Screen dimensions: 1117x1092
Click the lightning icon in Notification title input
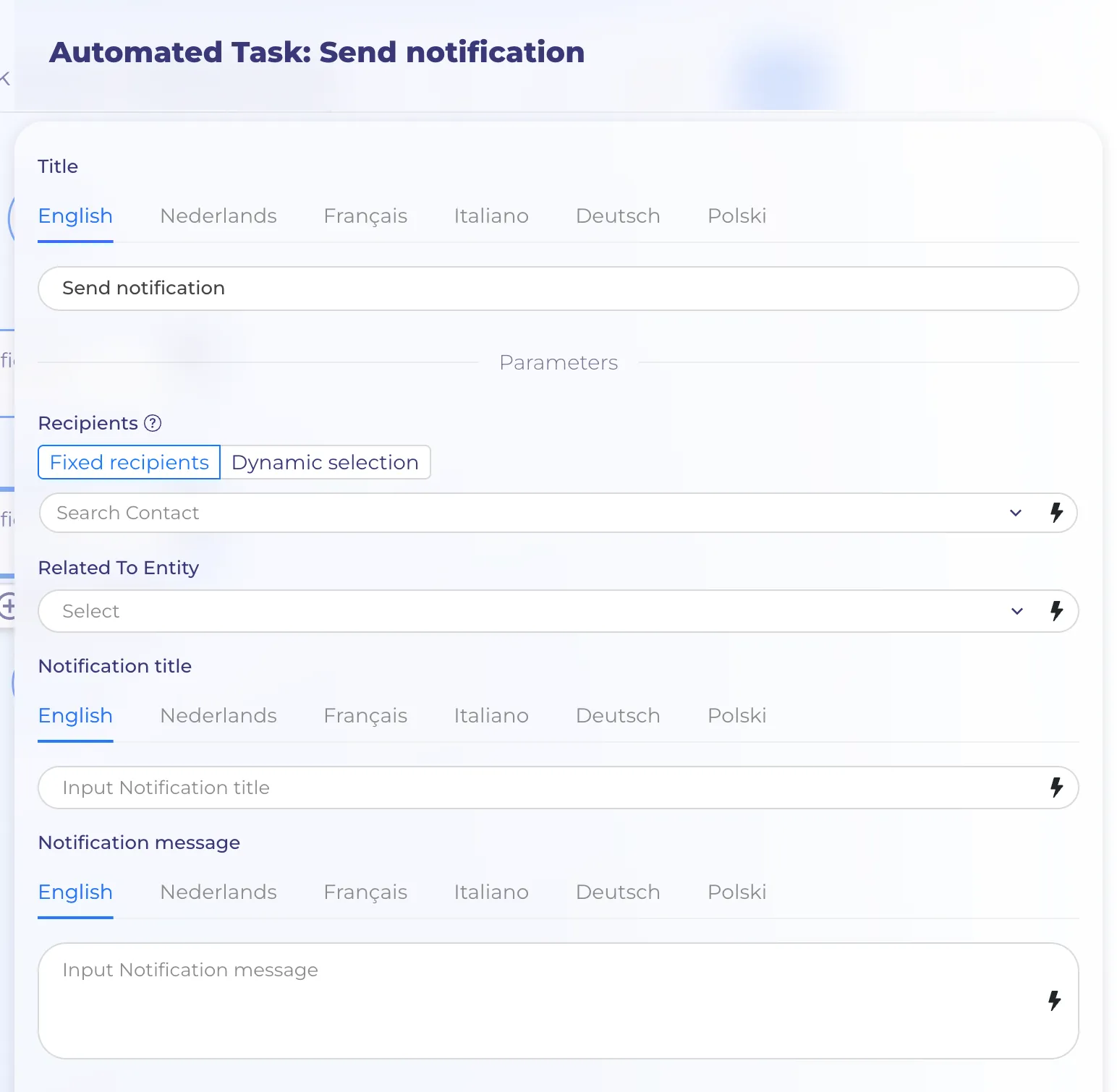click(1057, 788)
